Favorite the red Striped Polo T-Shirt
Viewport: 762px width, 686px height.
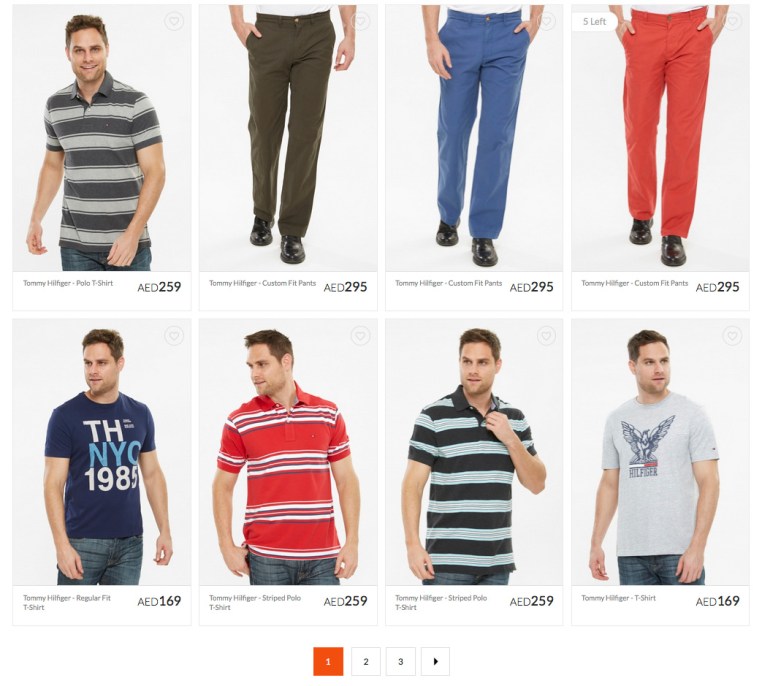(360, 336)
